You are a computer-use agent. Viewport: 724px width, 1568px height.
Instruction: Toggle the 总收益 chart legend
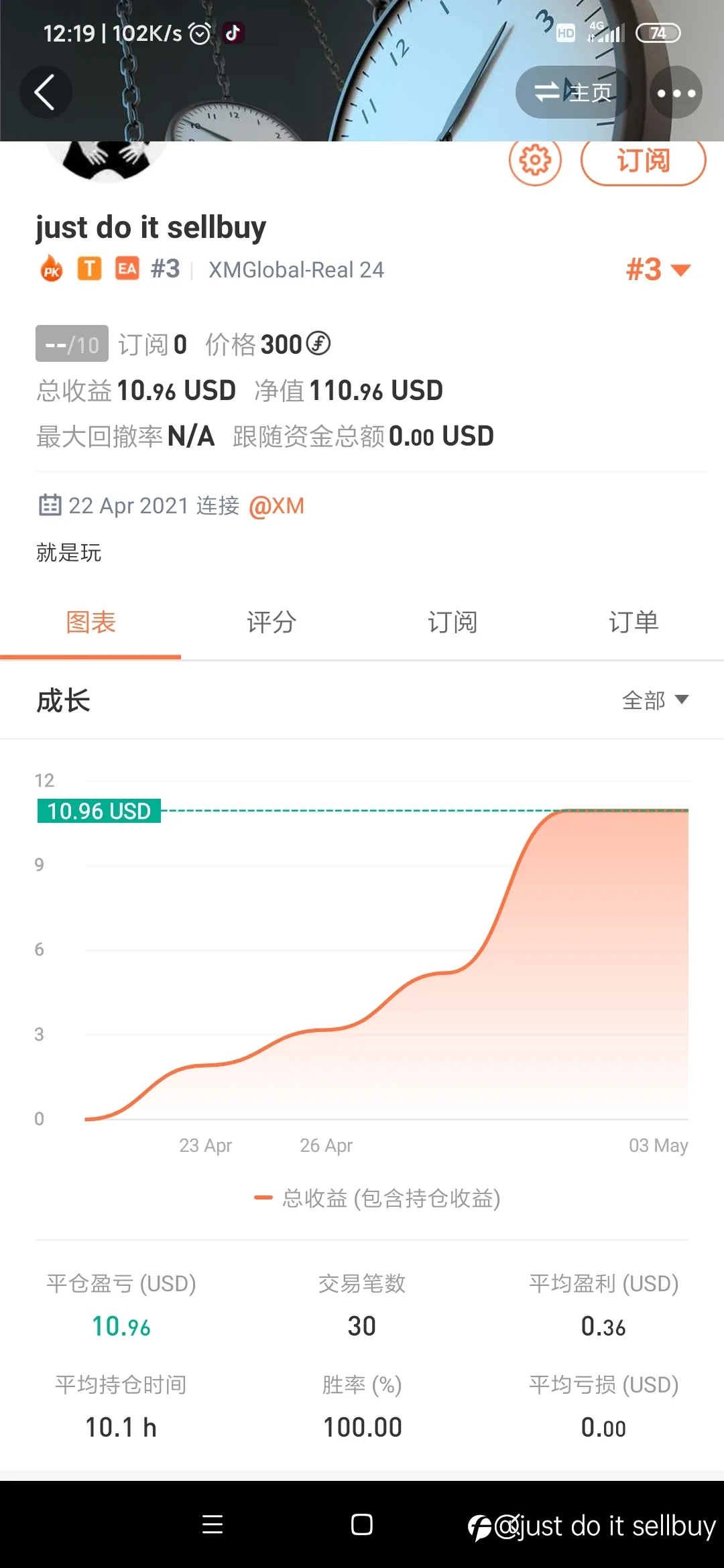pyautogui.click(x=377, y=1198)
